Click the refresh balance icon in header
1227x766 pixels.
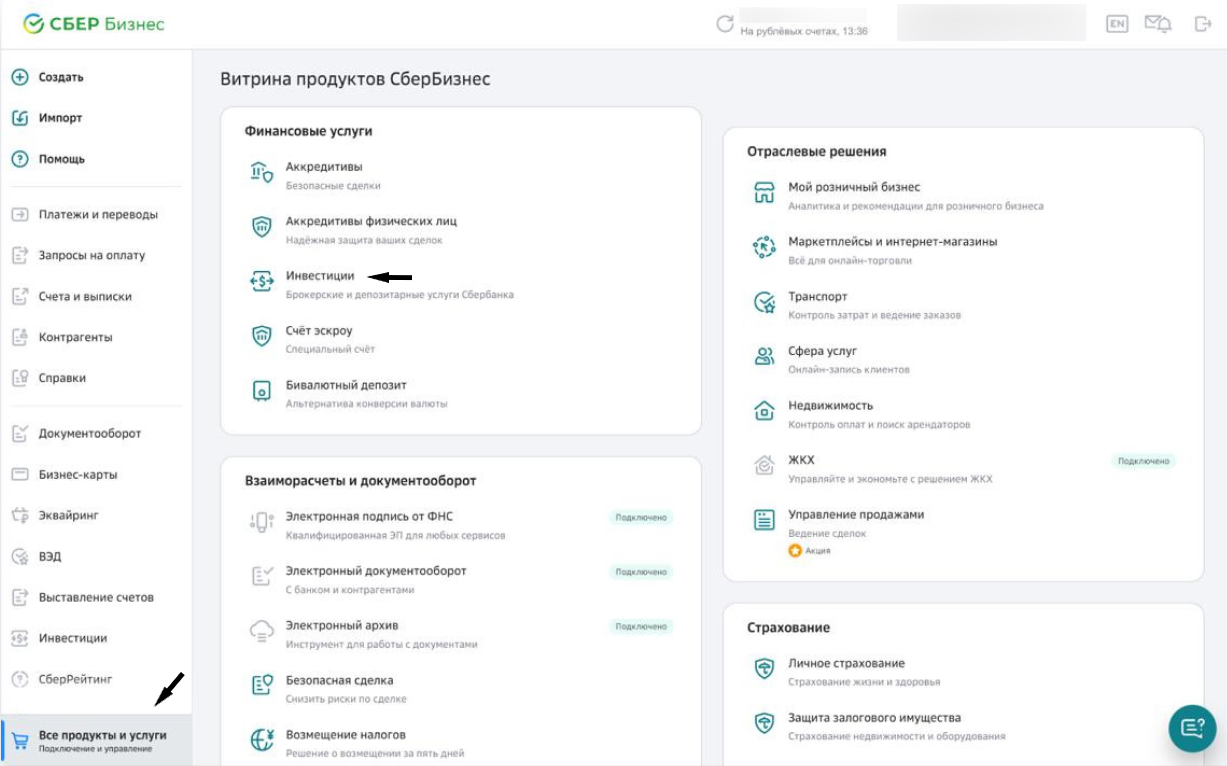(x=725, y=24)
